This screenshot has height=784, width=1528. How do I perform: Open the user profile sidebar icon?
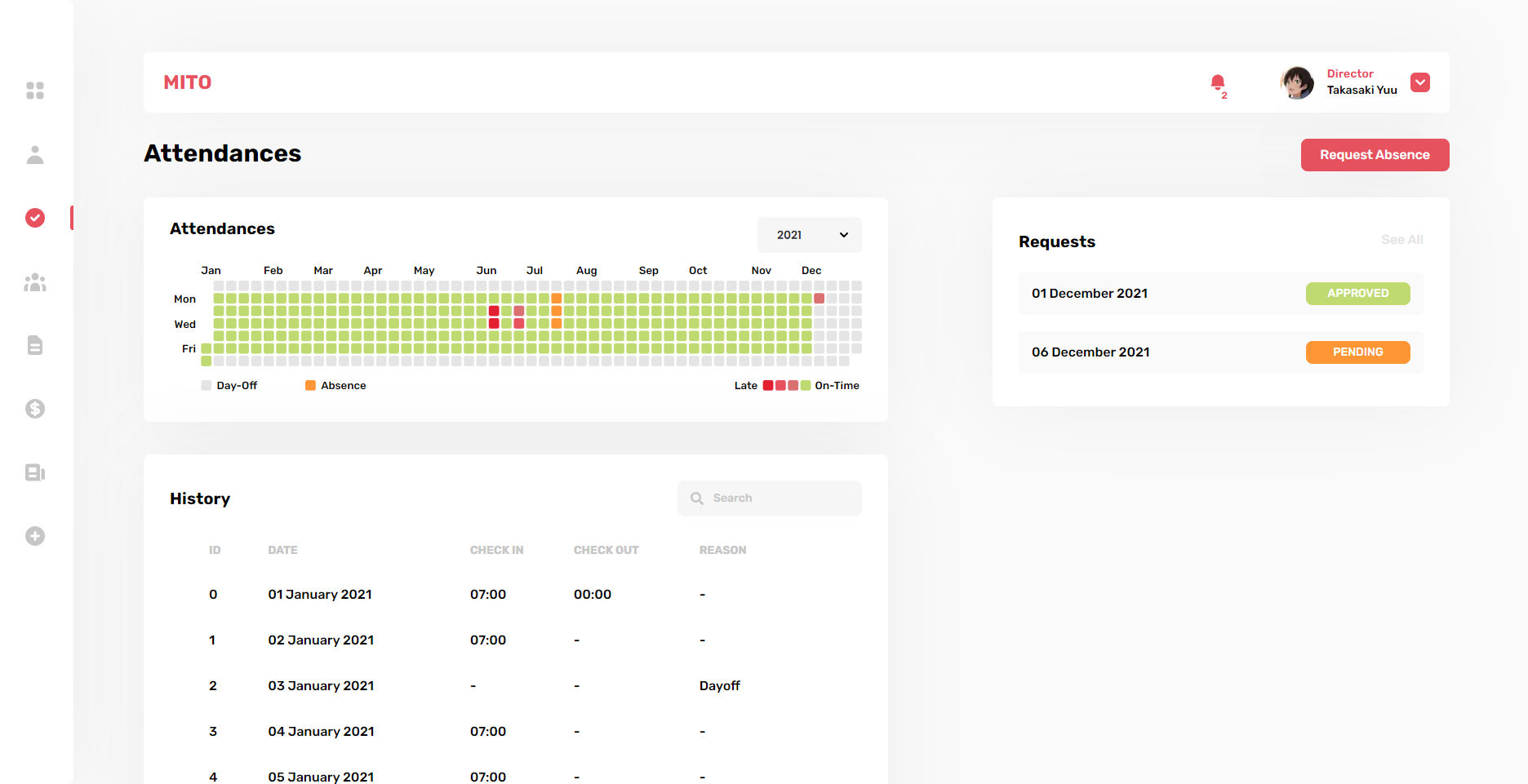coord(35,155)
